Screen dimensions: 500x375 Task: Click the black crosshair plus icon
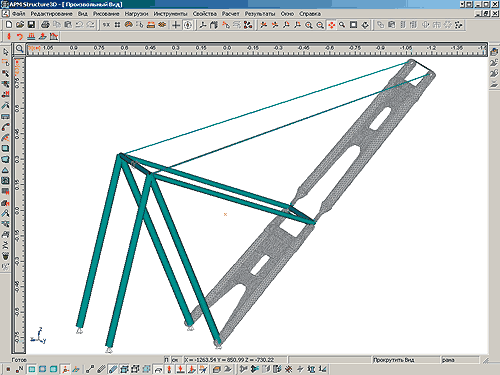tap(176, 25)
